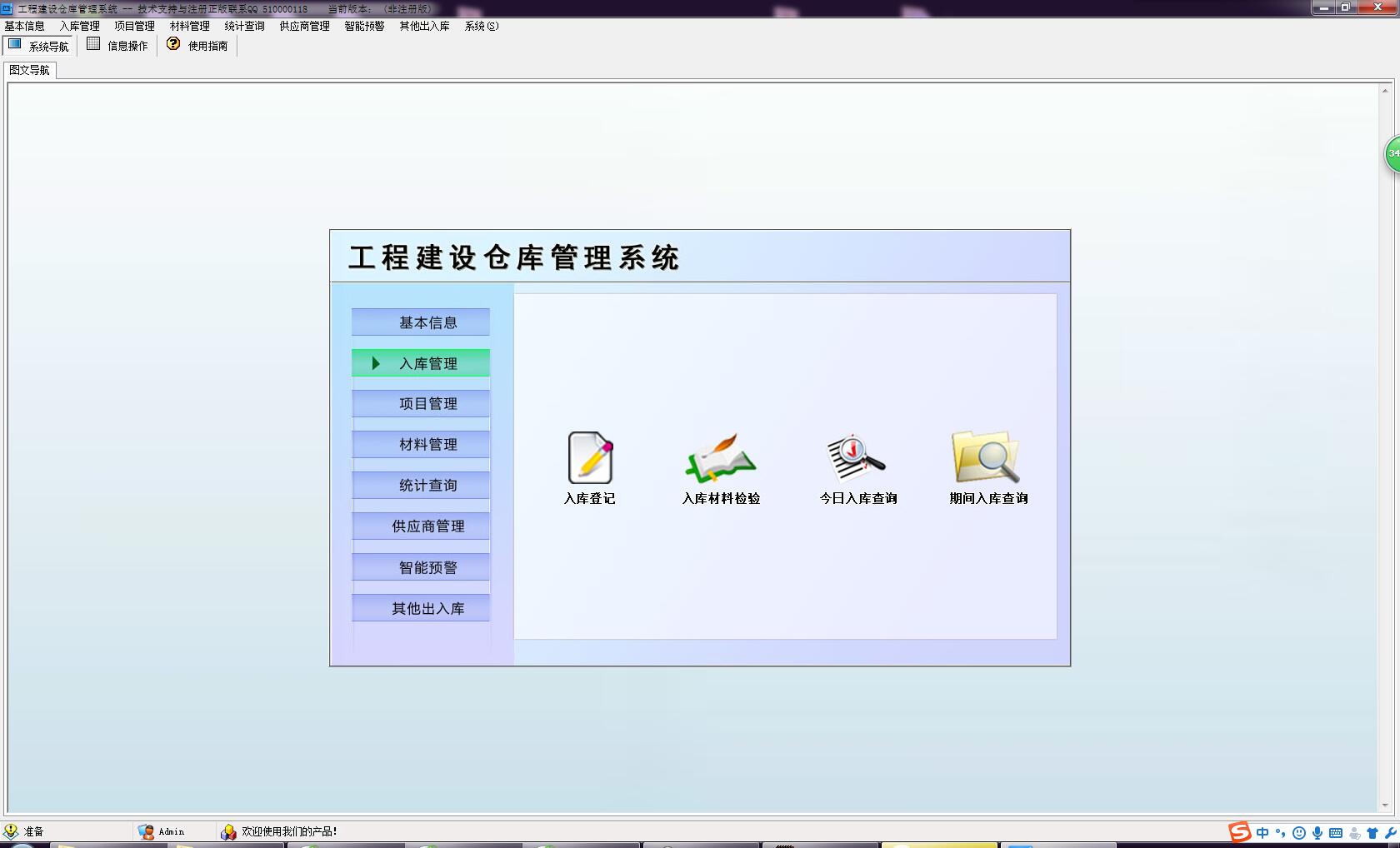
Task: Open the 基本信息 menu
Action: pyautogui.click(x=24, y=26)
